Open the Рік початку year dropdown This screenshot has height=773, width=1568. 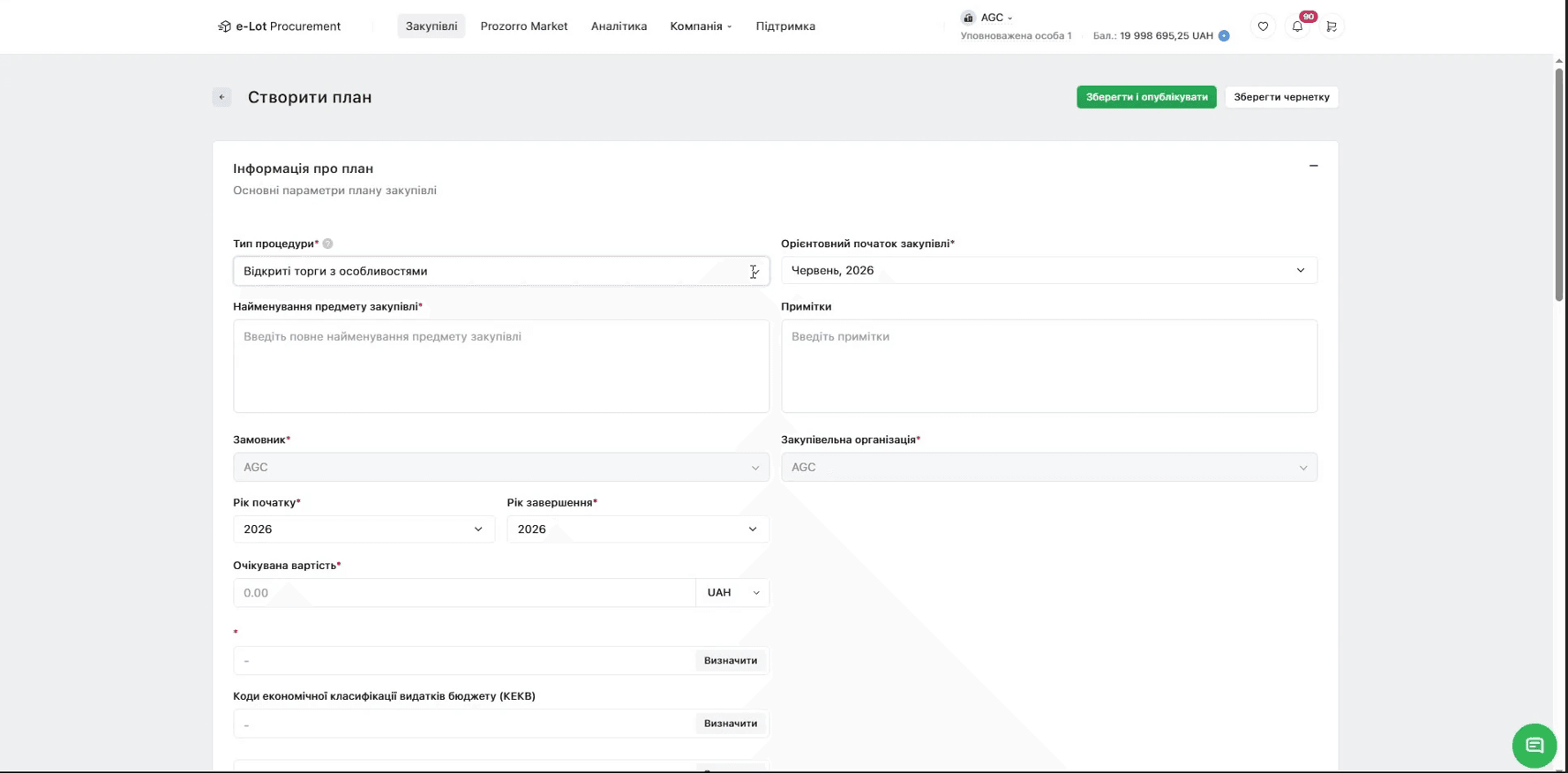pos(364,529)
